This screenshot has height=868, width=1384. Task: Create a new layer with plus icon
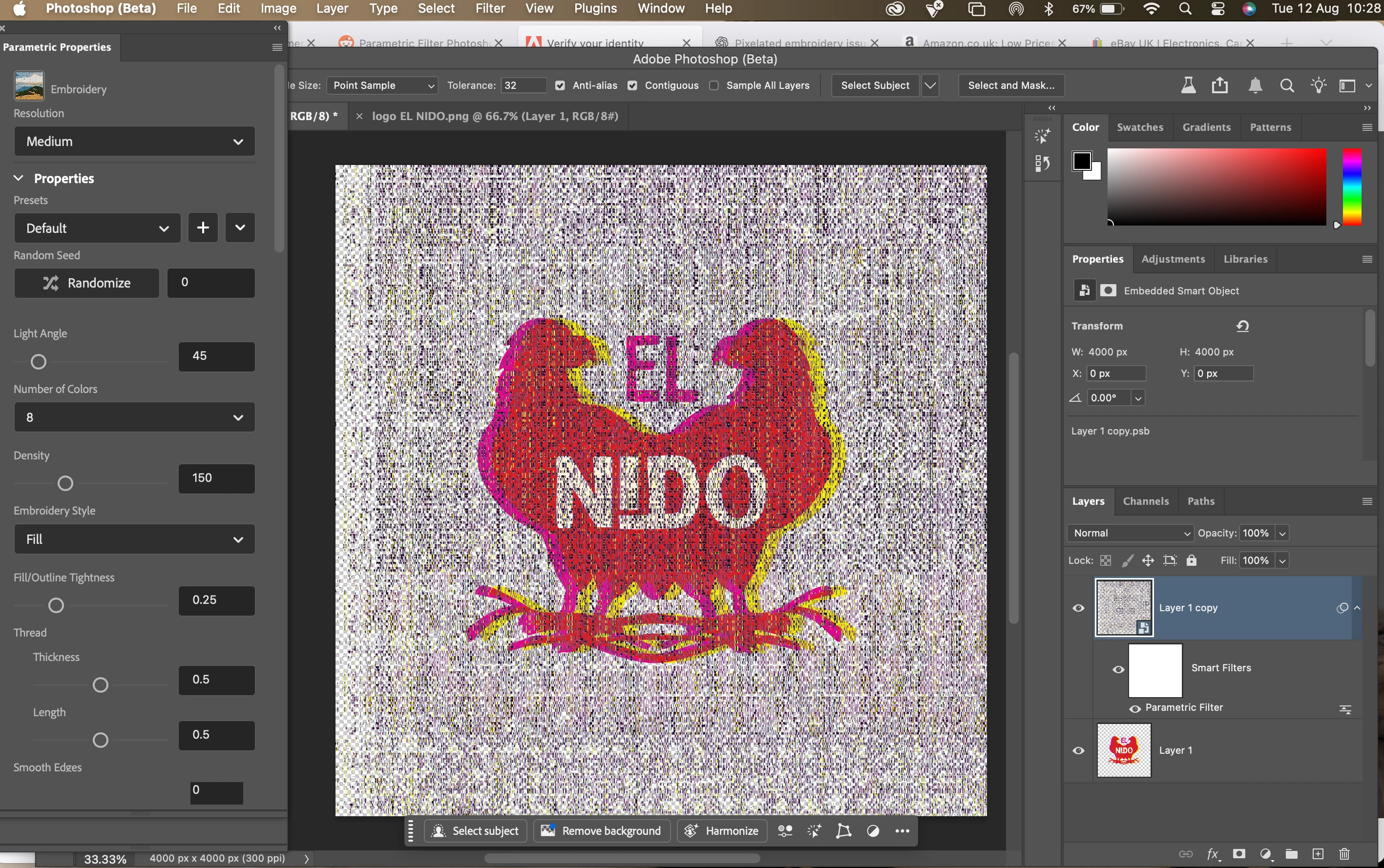(1318, 854)
